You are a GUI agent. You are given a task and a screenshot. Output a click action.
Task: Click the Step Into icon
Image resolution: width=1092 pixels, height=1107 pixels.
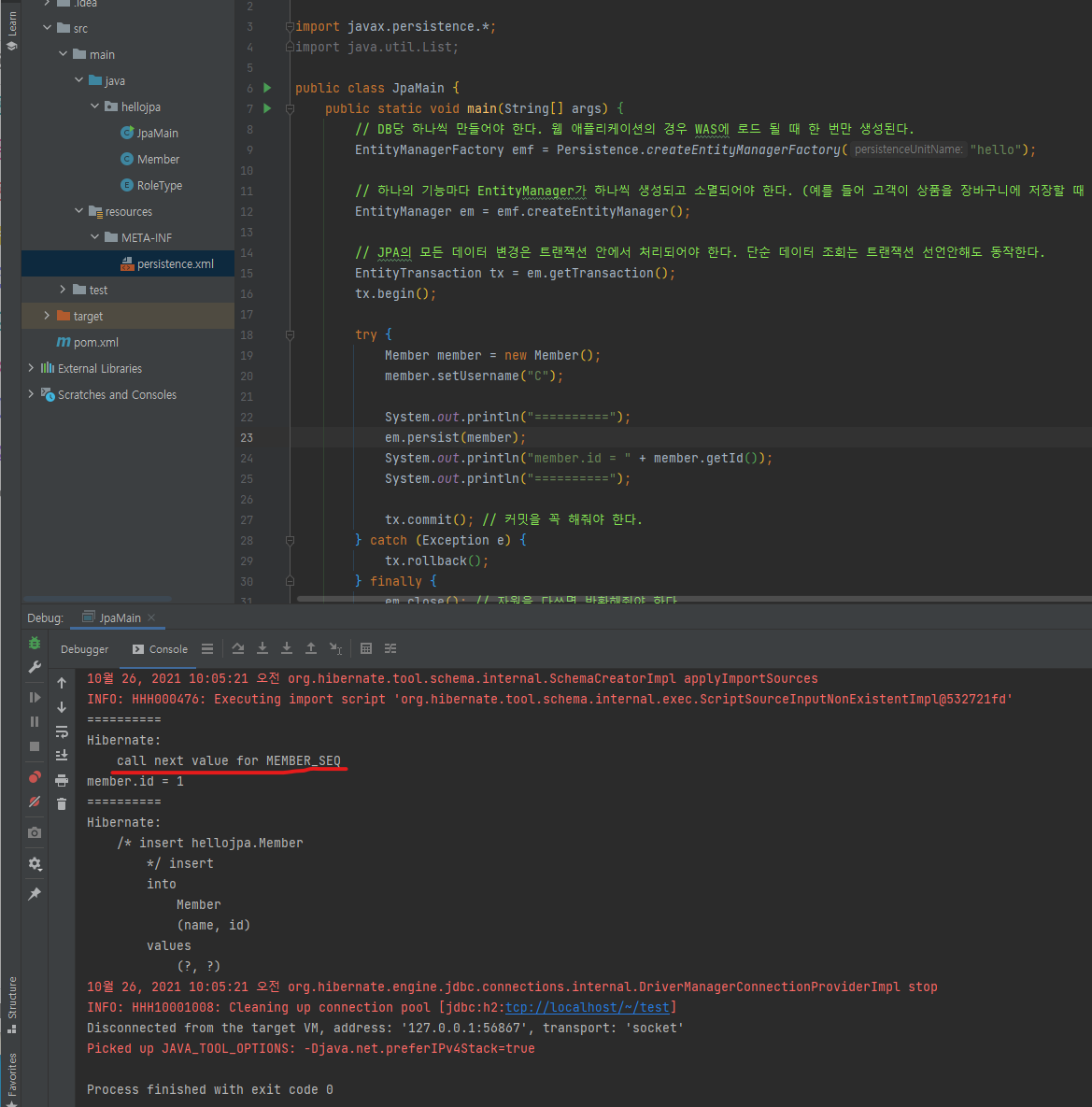262,649
